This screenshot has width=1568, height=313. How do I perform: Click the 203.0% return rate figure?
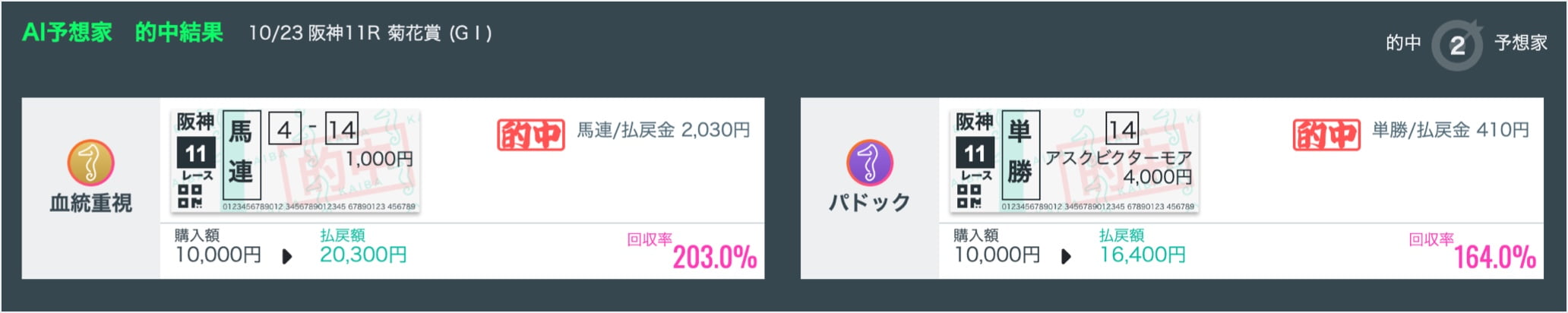(714, 258)
